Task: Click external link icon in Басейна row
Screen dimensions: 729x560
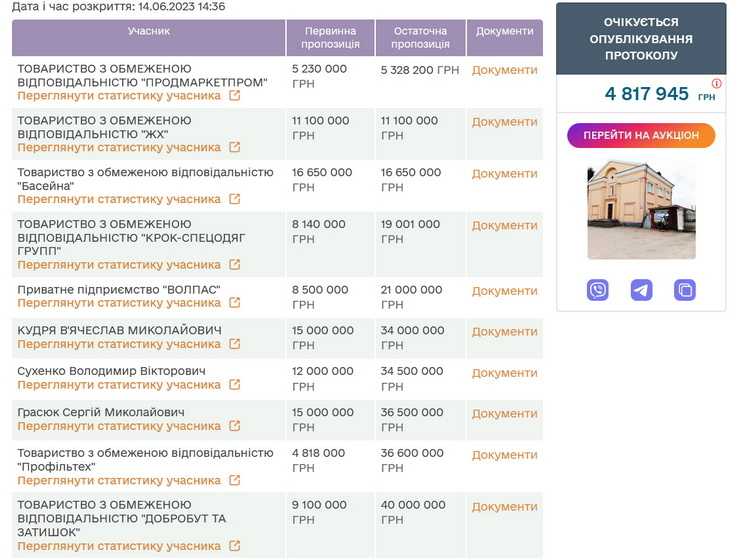Action: tap(235, 199)
